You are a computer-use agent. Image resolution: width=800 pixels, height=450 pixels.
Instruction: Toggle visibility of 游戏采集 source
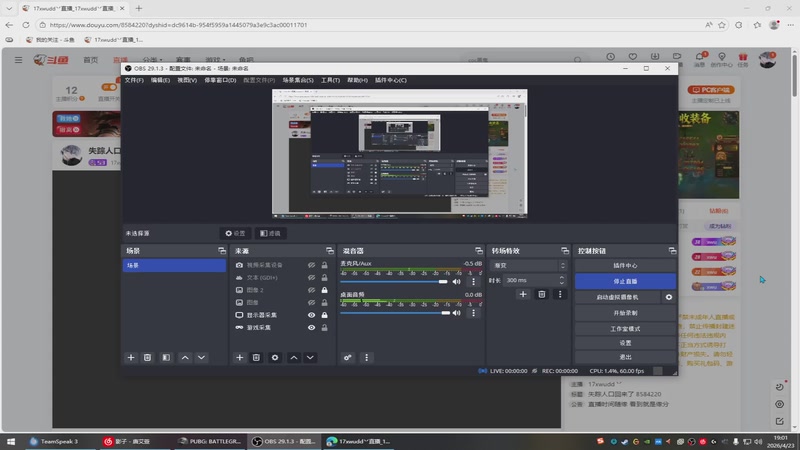311,327
